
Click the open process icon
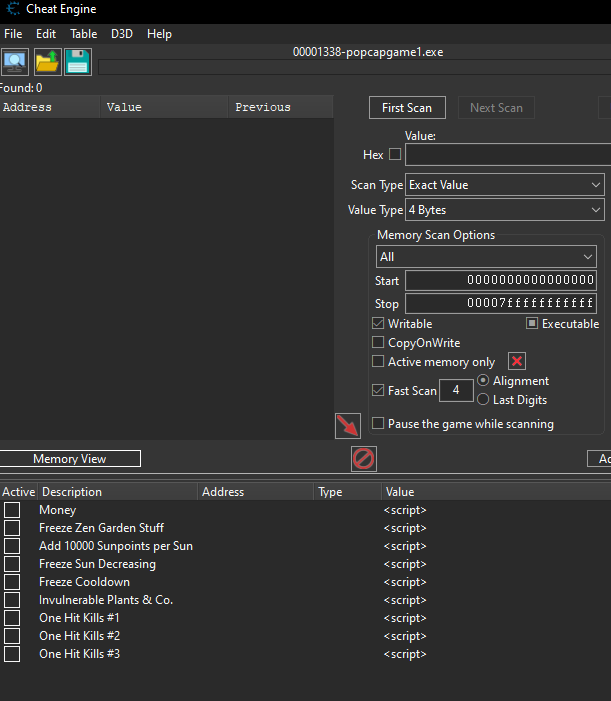[15, 62]
